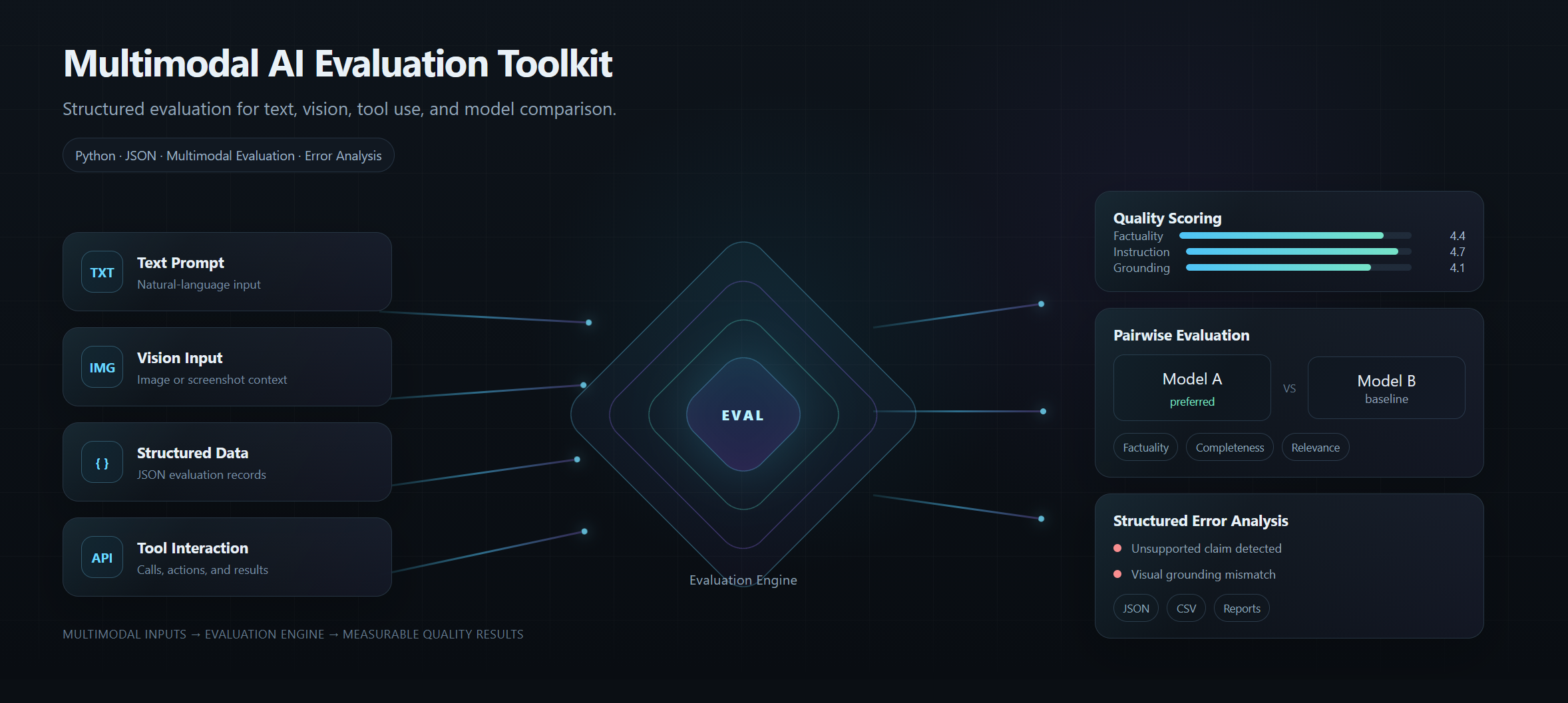Click the Instruction score bar
This screenshot has height=703, width=1568.
(x=1298, y=251)
